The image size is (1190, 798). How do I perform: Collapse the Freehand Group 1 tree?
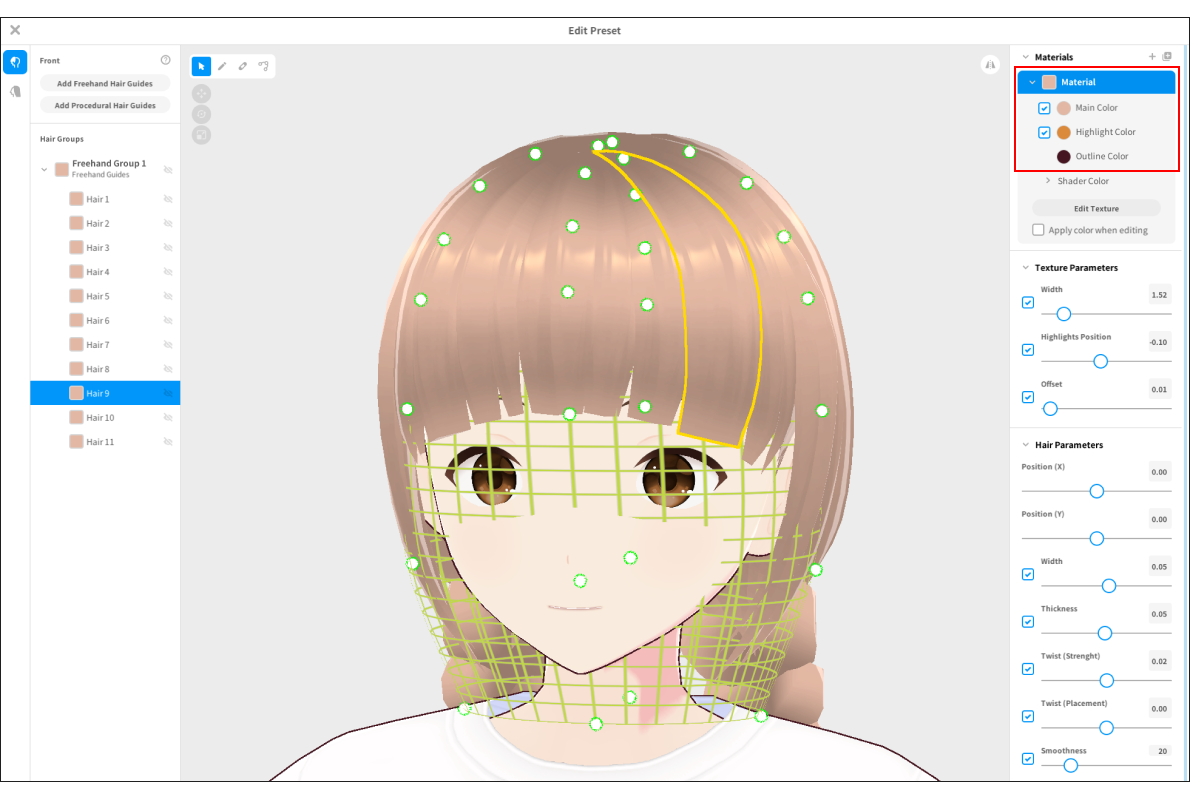click(44, 169)
